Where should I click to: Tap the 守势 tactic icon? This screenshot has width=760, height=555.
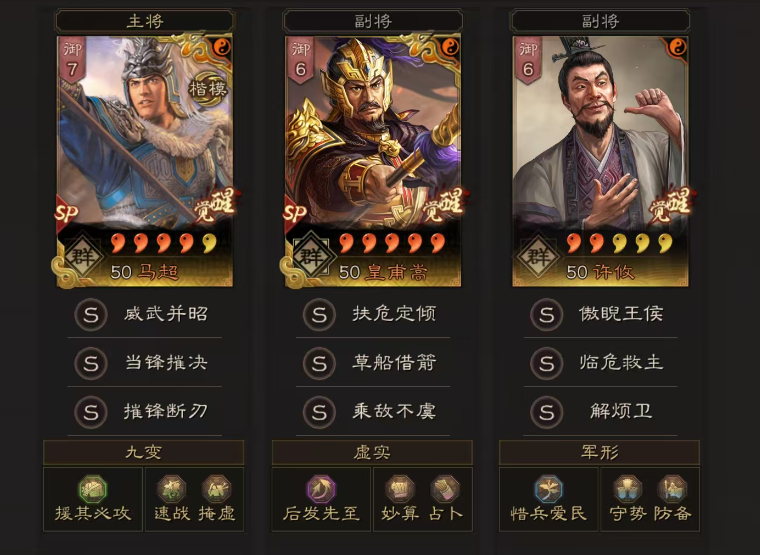[x=628, y=490]
